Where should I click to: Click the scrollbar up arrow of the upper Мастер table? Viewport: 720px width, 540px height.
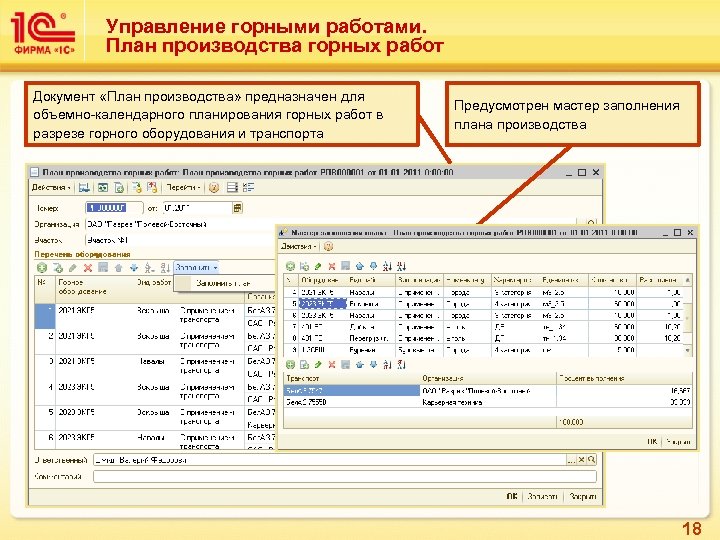pos(687,280)
